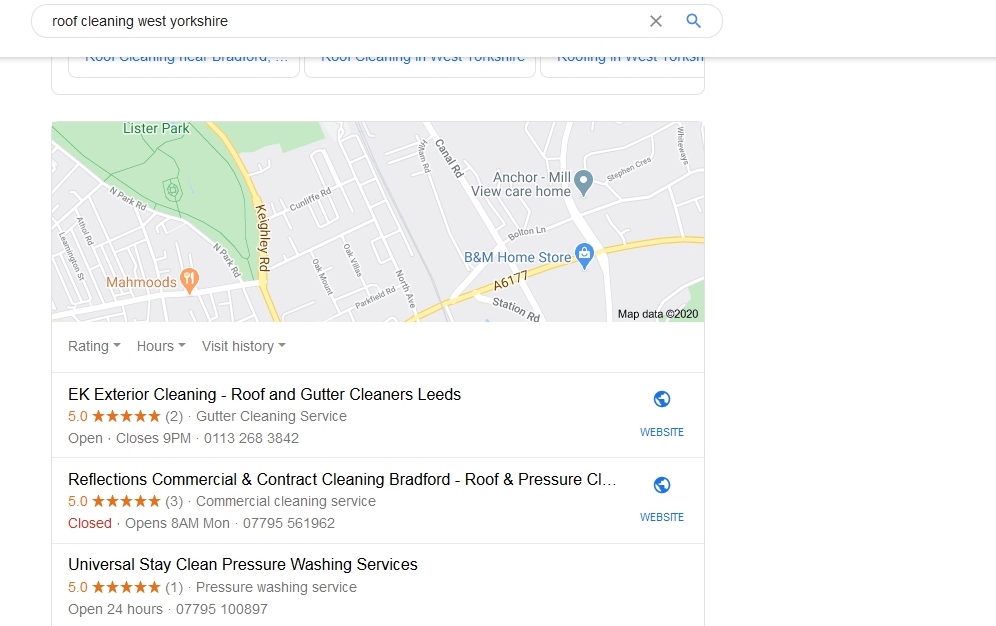Expand the Rating filter dropdown
The image size is (996, 626).
[x=94, y=346]
